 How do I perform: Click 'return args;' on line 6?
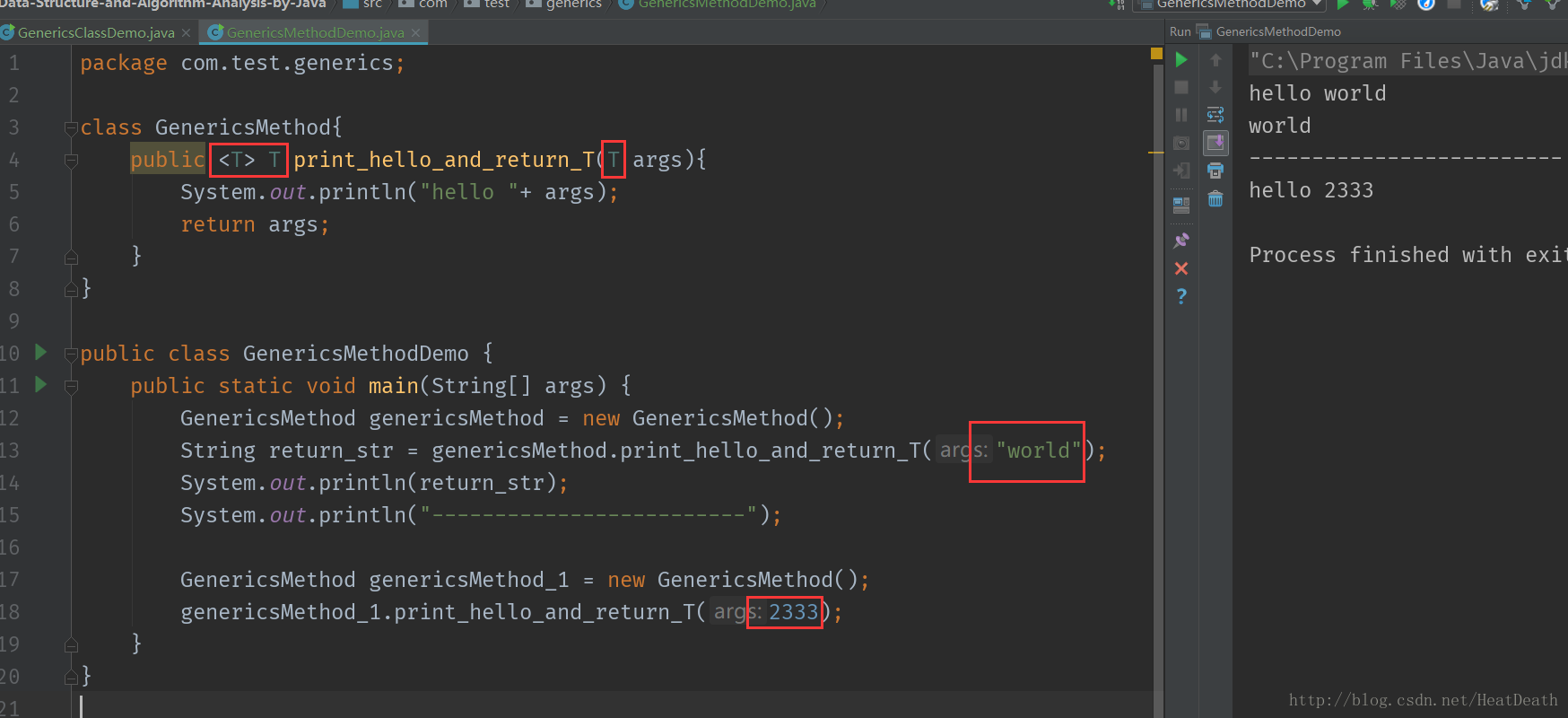[255, 224]
